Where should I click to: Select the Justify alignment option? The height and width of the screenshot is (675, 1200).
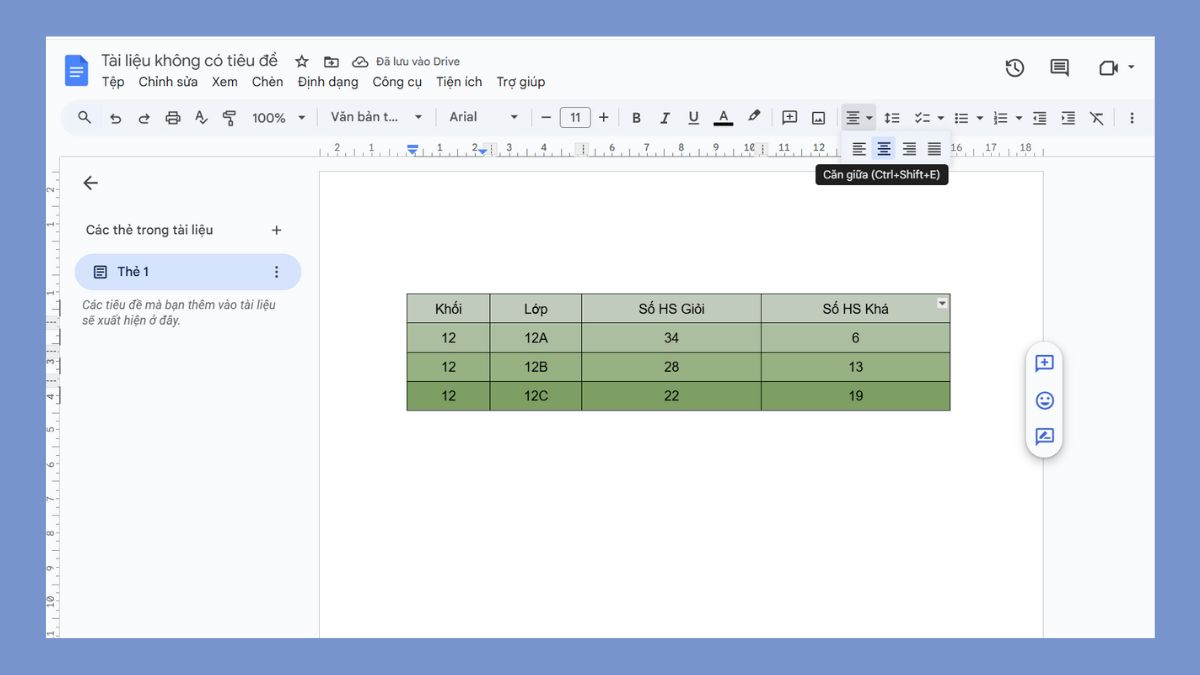pos(934,149)
